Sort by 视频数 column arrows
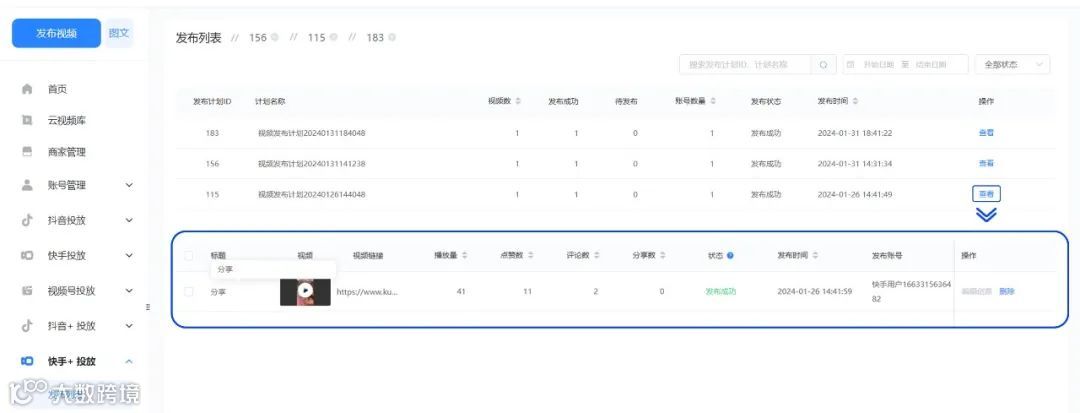The image size is (1080, 413). tap(518, 101)
